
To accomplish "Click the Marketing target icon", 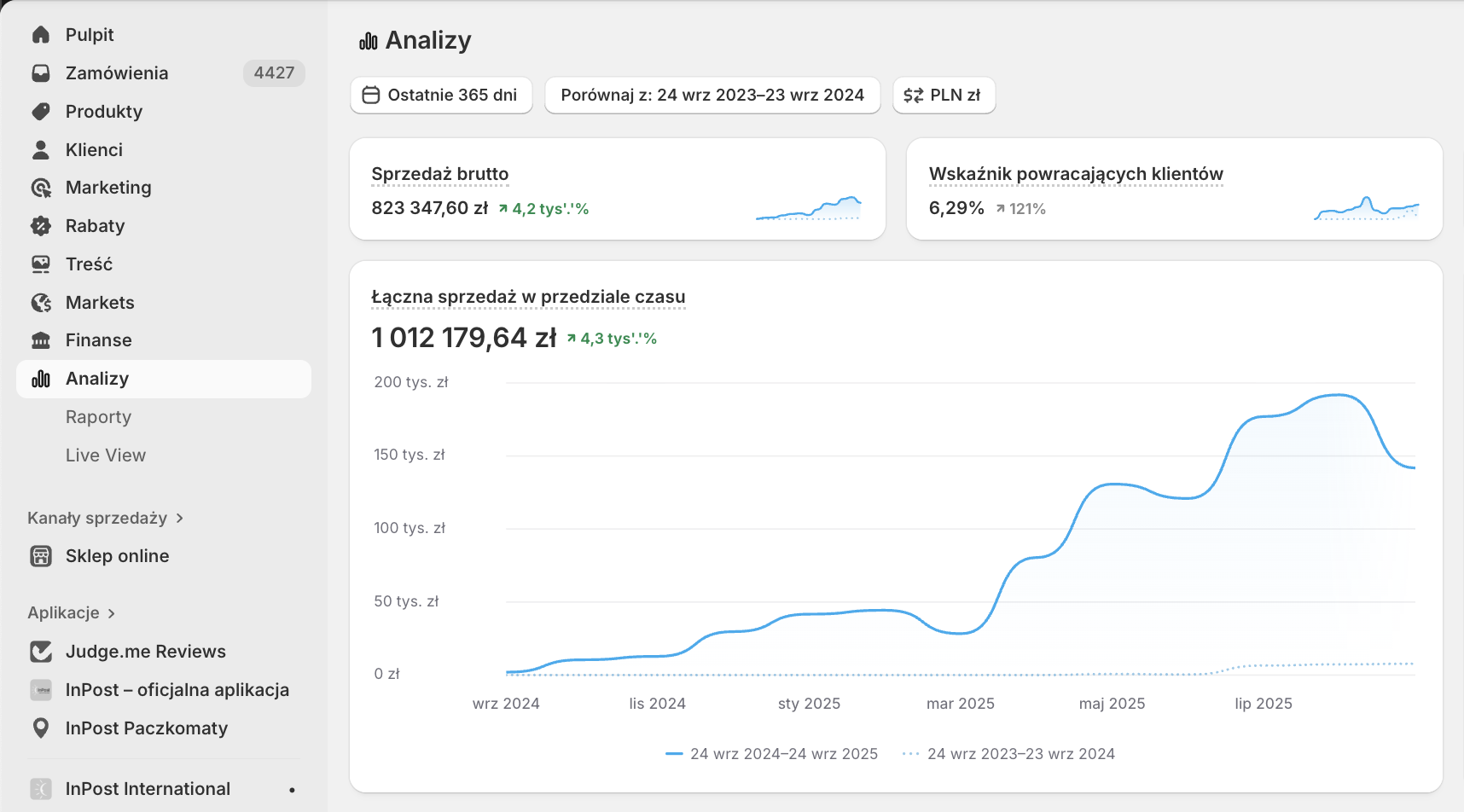I will [41, 188].
